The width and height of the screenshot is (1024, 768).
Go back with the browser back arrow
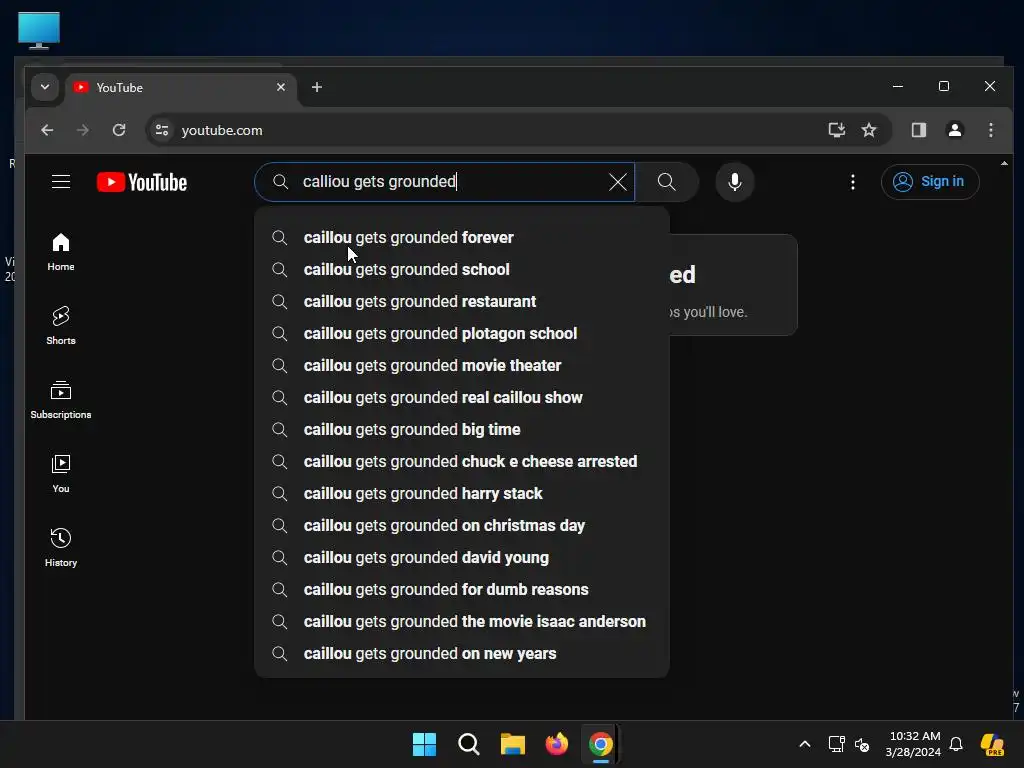[47, 130]
